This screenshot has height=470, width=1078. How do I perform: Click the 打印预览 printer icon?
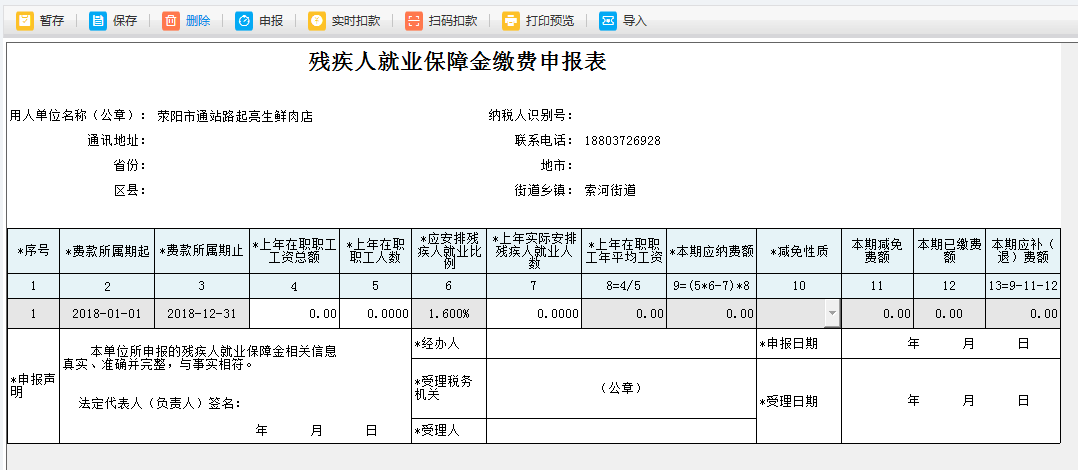pos(511,21)
